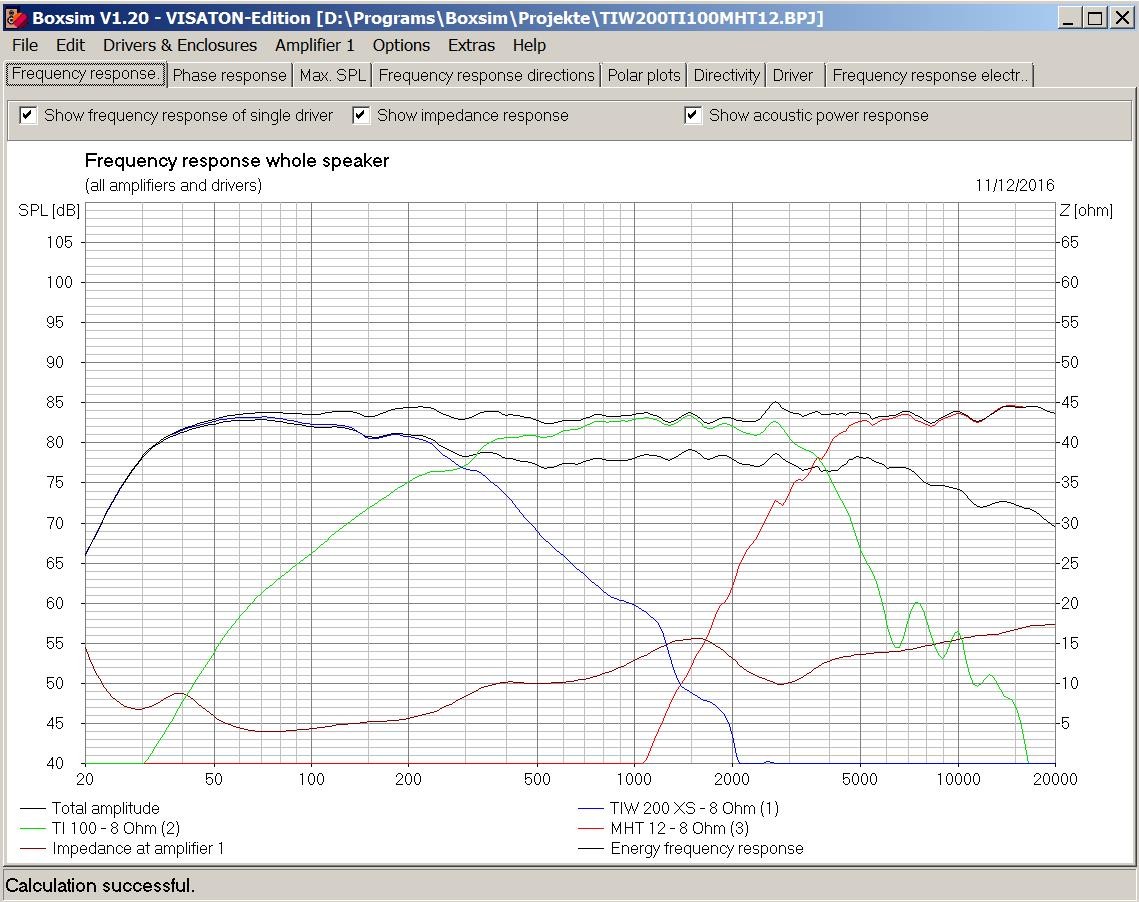The width and height of the screenshot is (1139, 902).
Task: Close the Boxsim window
Action: point(1122,17)
